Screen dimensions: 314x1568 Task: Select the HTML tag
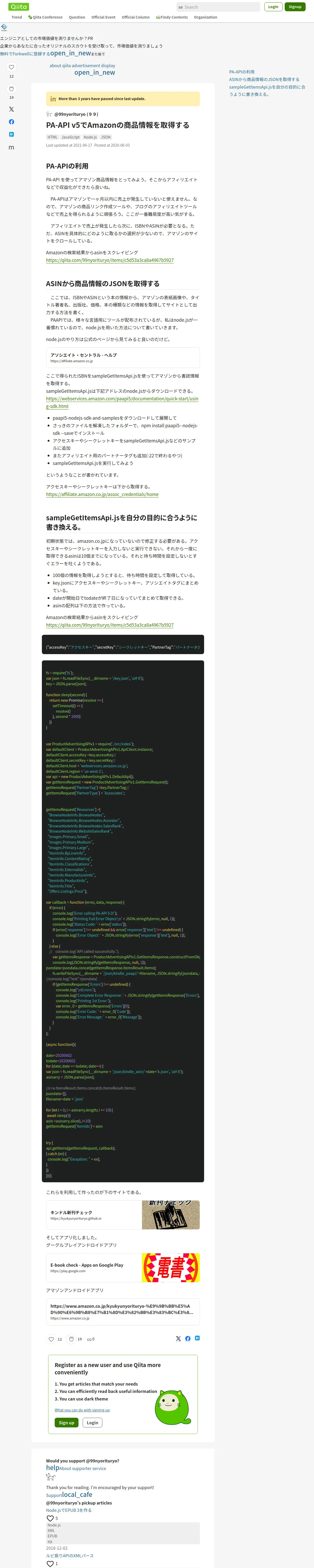pos(52,137)
